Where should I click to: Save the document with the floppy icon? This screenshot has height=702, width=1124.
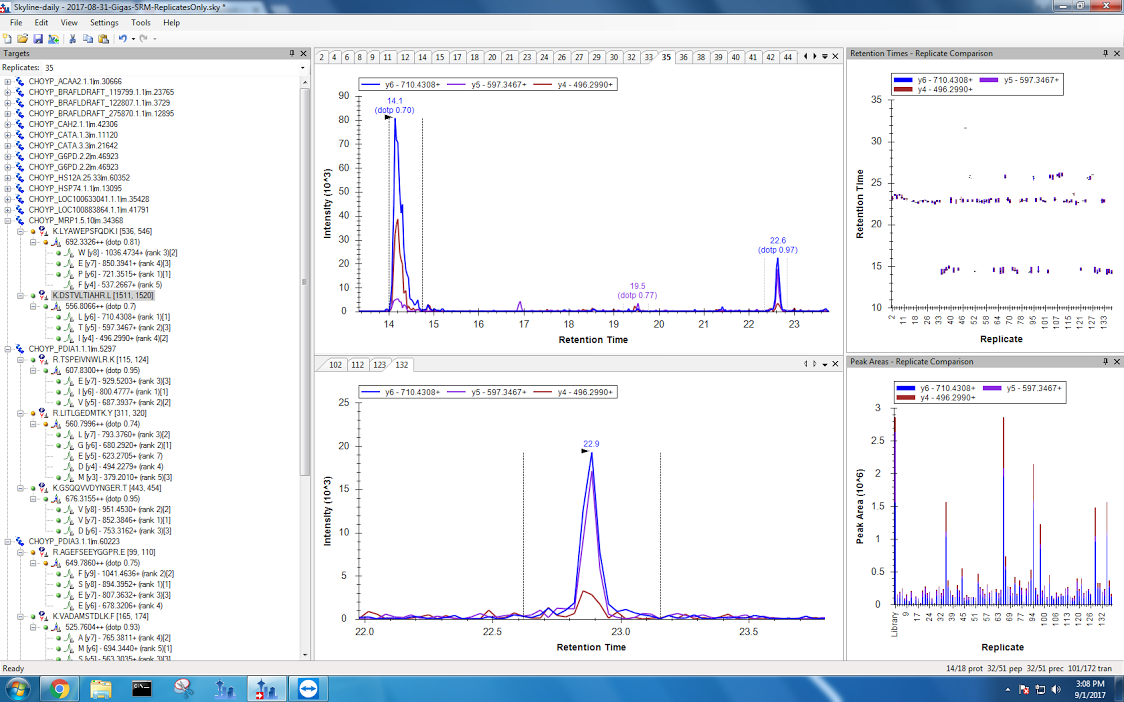pyautogui.click(x=36, y=38)
